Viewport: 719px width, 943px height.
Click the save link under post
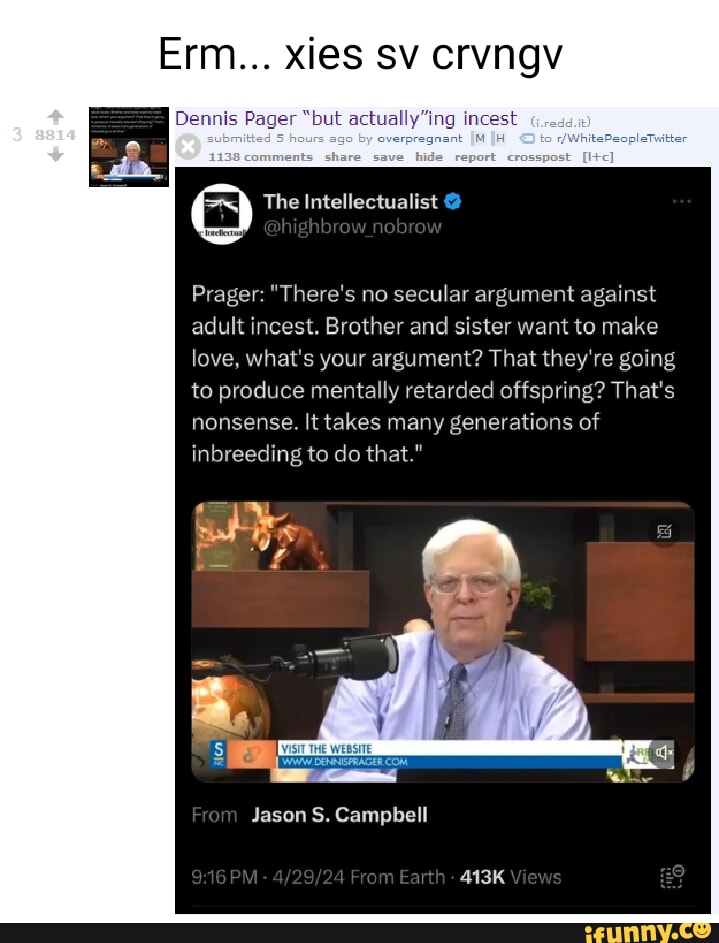tap(388, 157)
